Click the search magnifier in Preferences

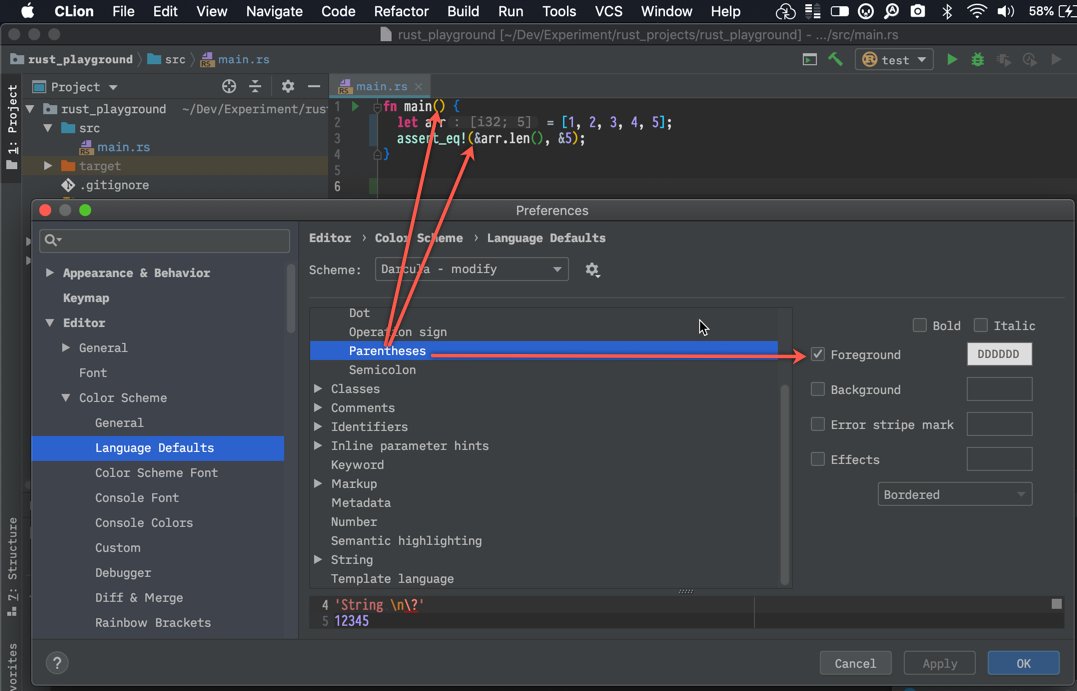click(x=52, y=240)
